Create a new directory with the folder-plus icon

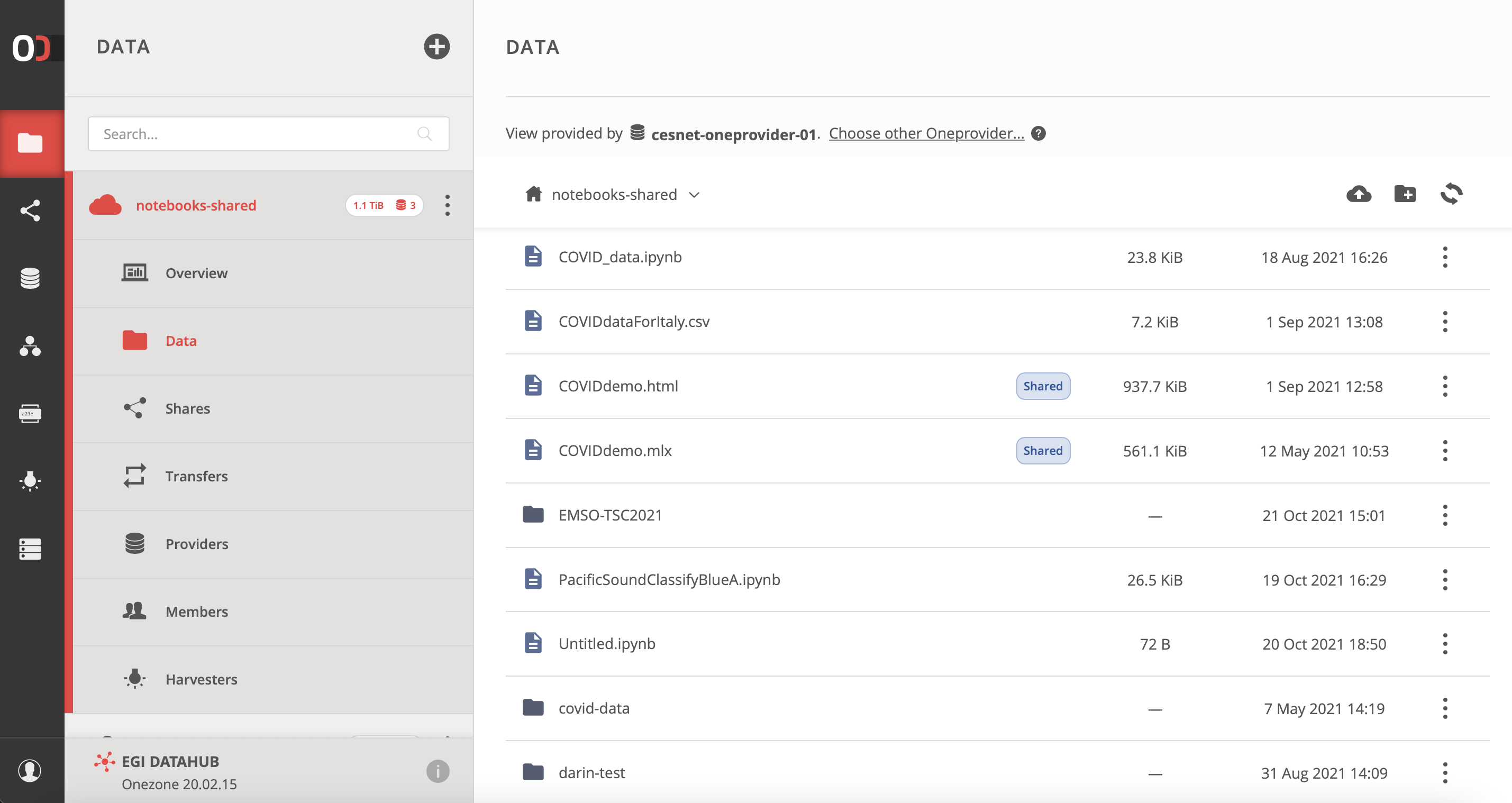coord(1405,194)
